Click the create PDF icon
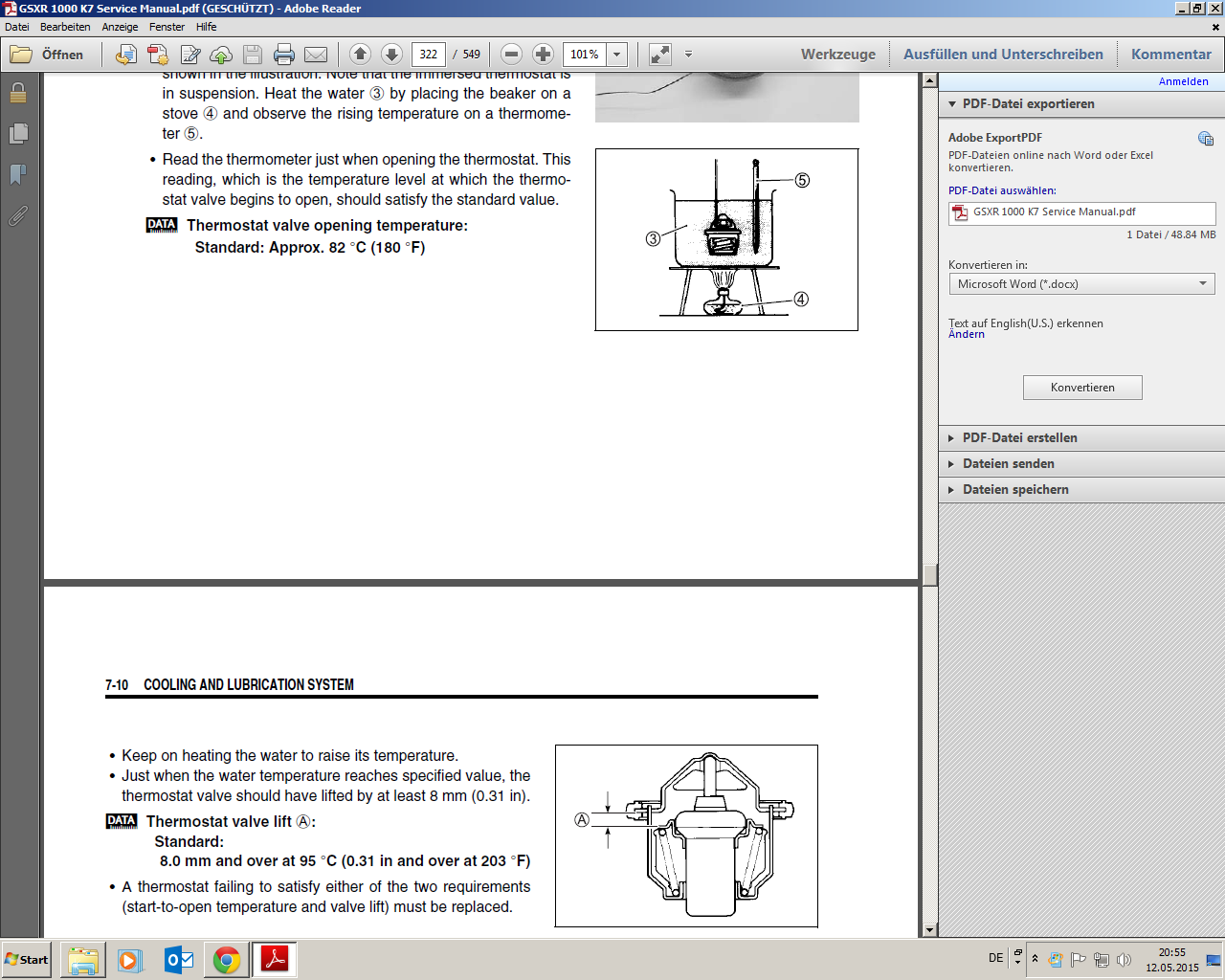Image resolution: width=1225 pixels, height=980 pixels. tap(158, 55)
